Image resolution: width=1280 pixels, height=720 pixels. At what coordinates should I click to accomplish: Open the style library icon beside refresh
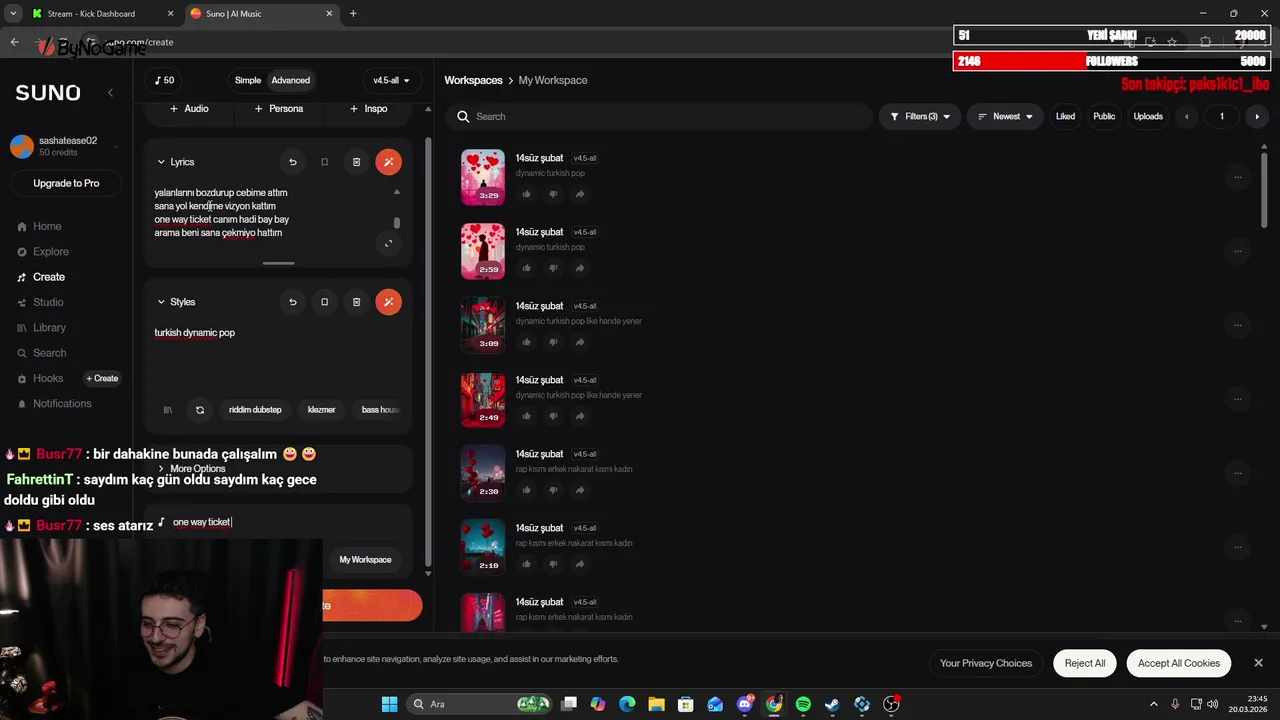pyautogui.click(x=168, y=410)
